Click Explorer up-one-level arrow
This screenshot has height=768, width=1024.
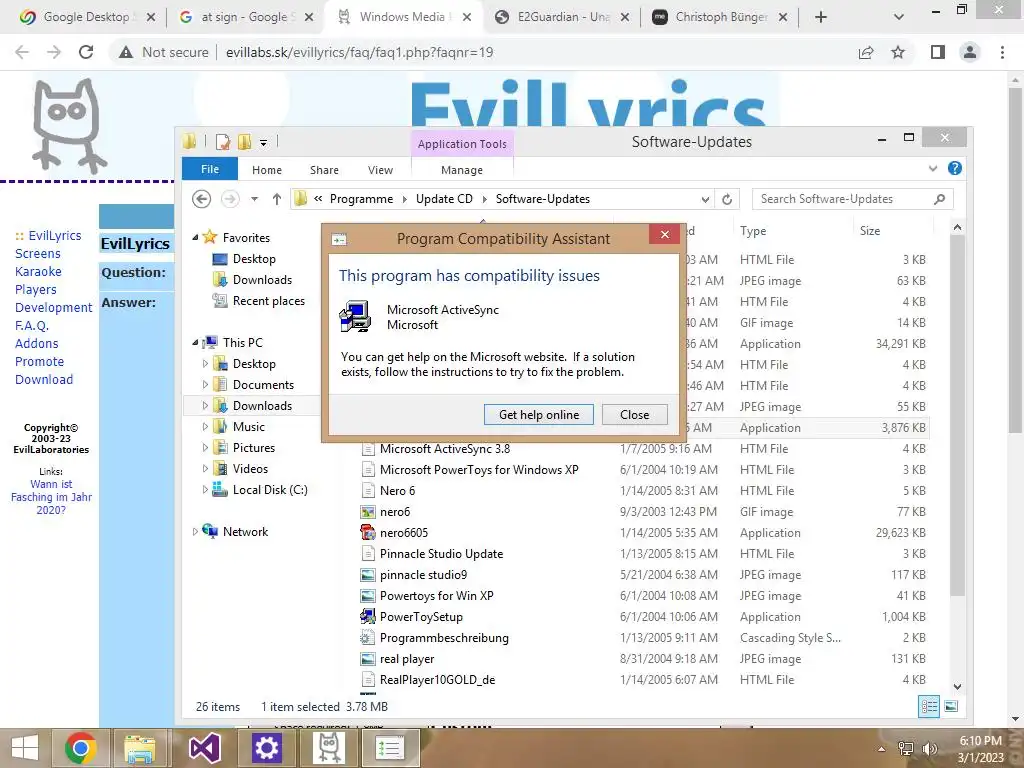[277, 199]
